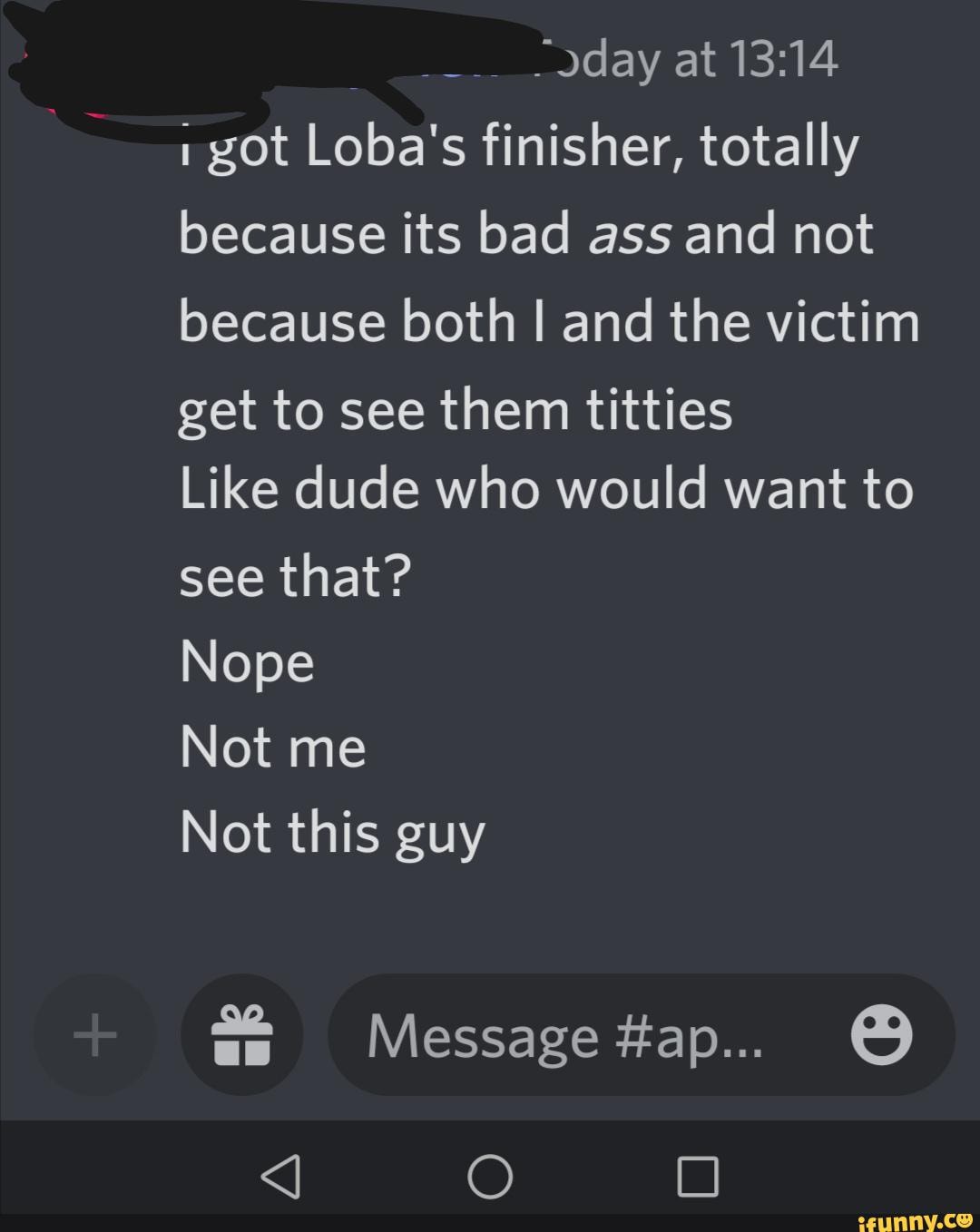
Task: Tap the Android home circle
Action: click(490, 1177)
